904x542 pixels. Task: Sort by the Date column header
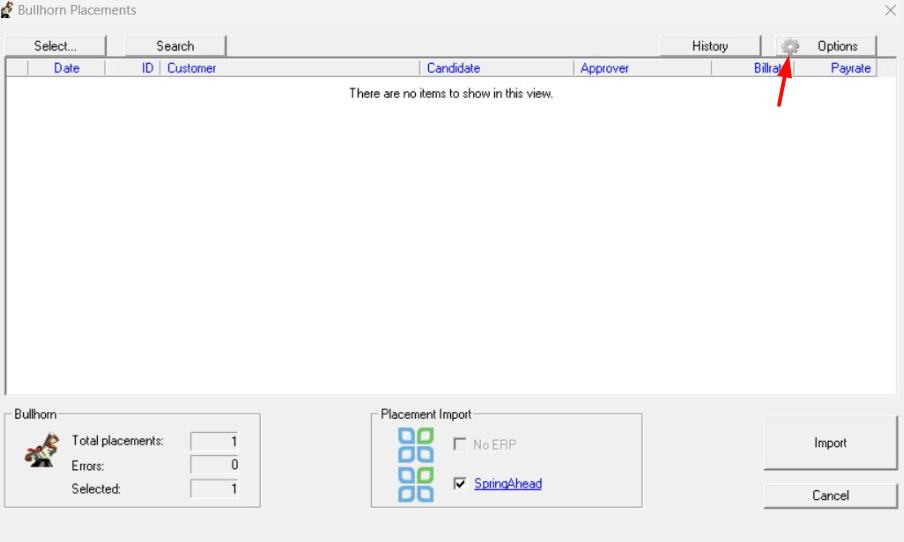point(66,68)
